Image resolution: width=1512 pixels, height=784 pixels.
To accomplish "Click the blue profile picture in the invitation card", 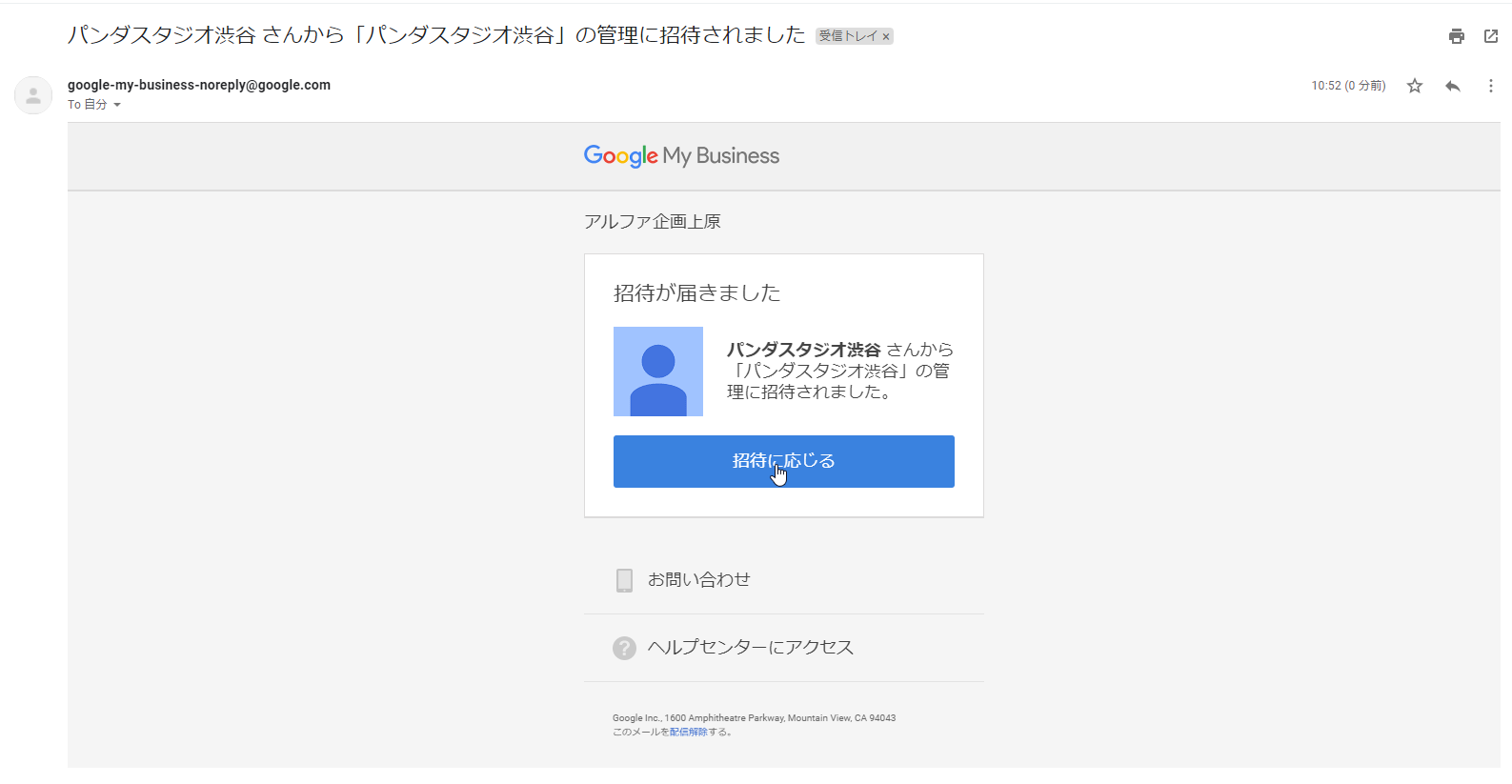I will (x=658, y=372).
